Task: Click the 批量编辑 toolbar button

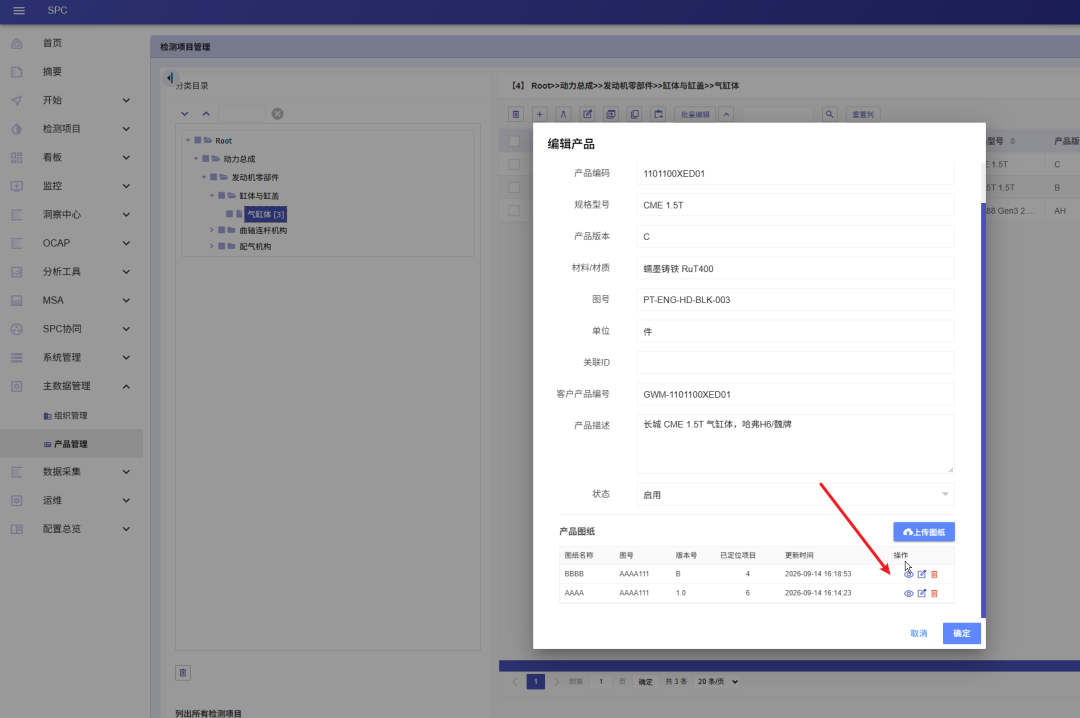Action: coord(695,114)
